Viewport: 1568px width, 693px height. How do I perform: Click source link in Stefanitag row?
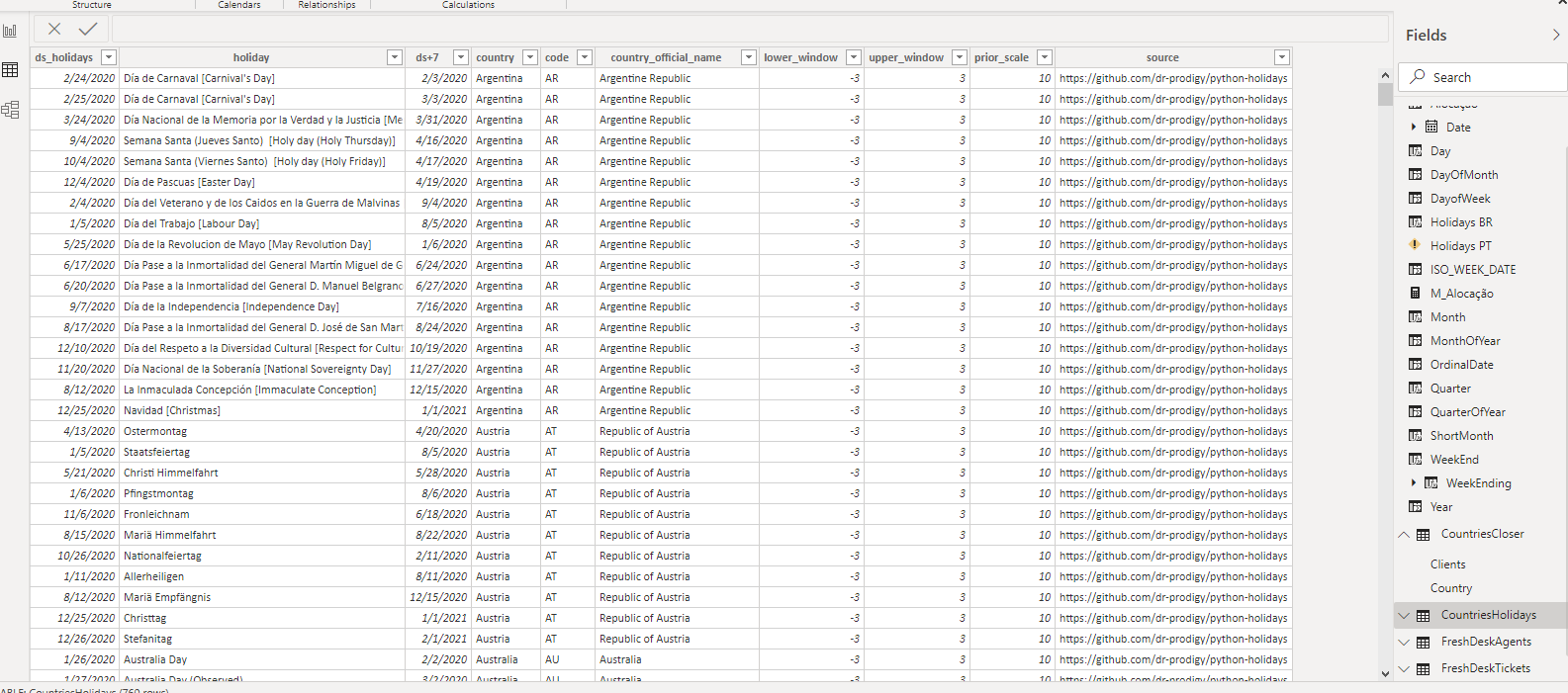tap(1173, 639)
